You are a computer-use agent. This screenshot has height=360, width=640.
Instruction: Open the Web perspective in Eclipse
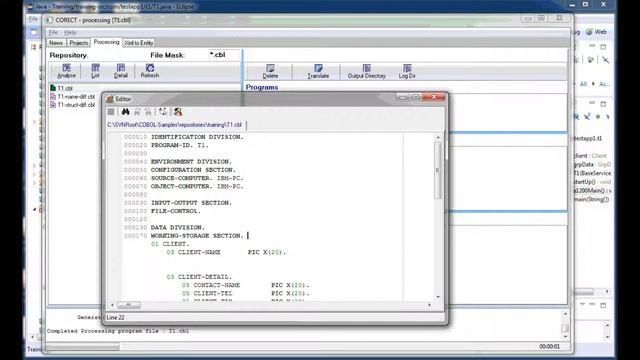click(596, 32)
